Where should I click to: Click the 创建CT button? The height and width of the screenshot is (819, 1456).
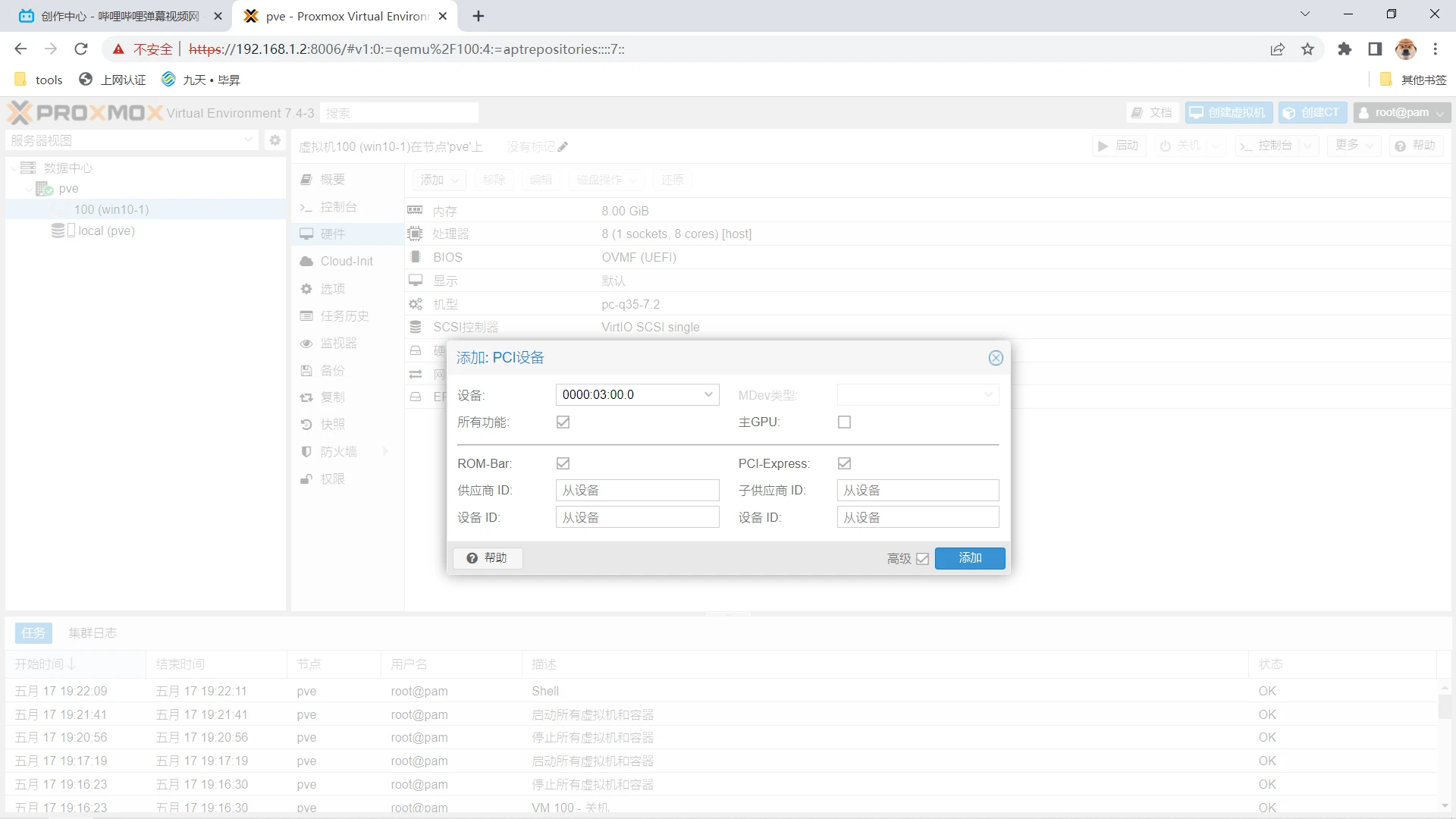(x=1313, y=113)
